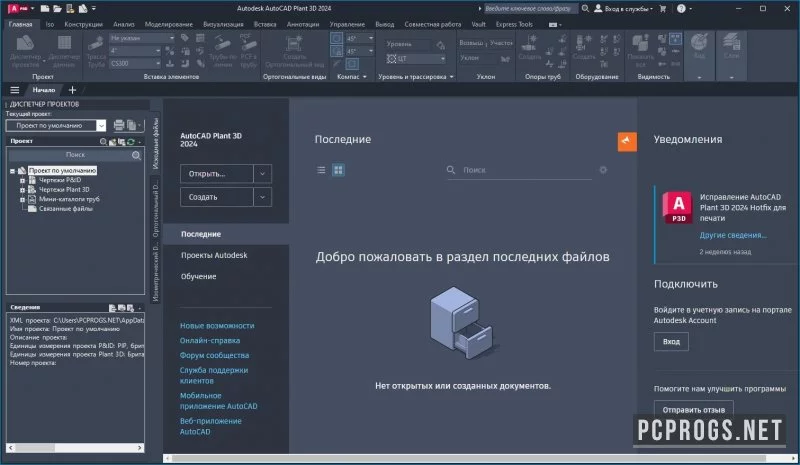Click the orange announcement megaphone icon
800x465 pixels.
(627, 141)
